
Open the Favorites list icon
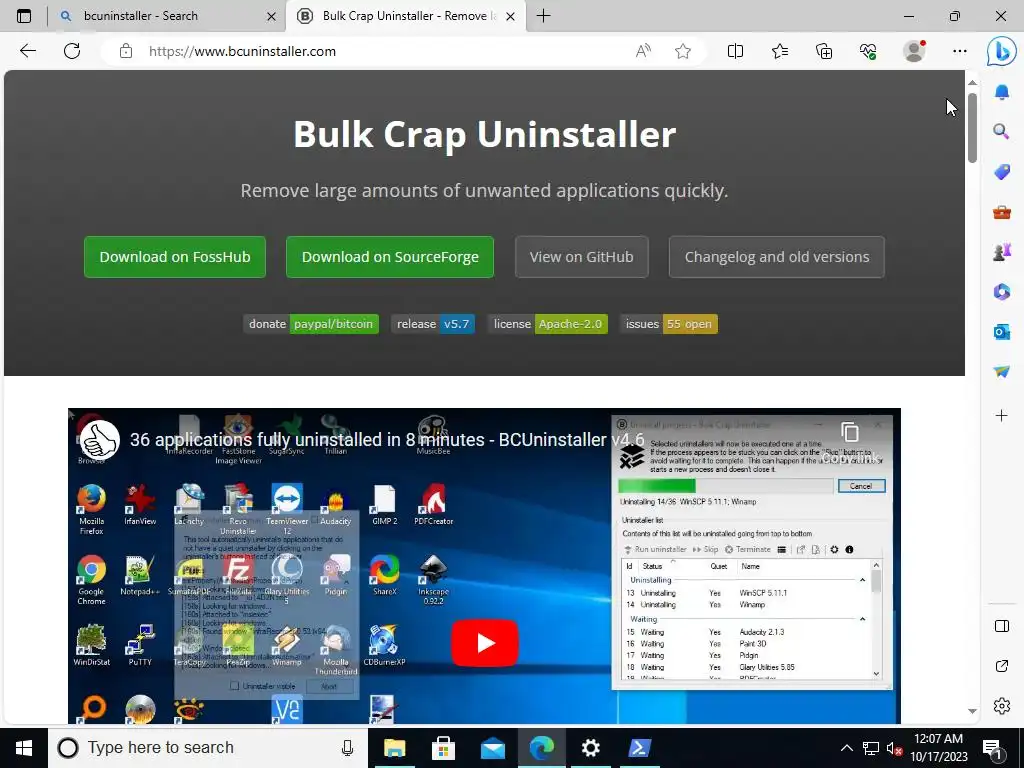780,51
